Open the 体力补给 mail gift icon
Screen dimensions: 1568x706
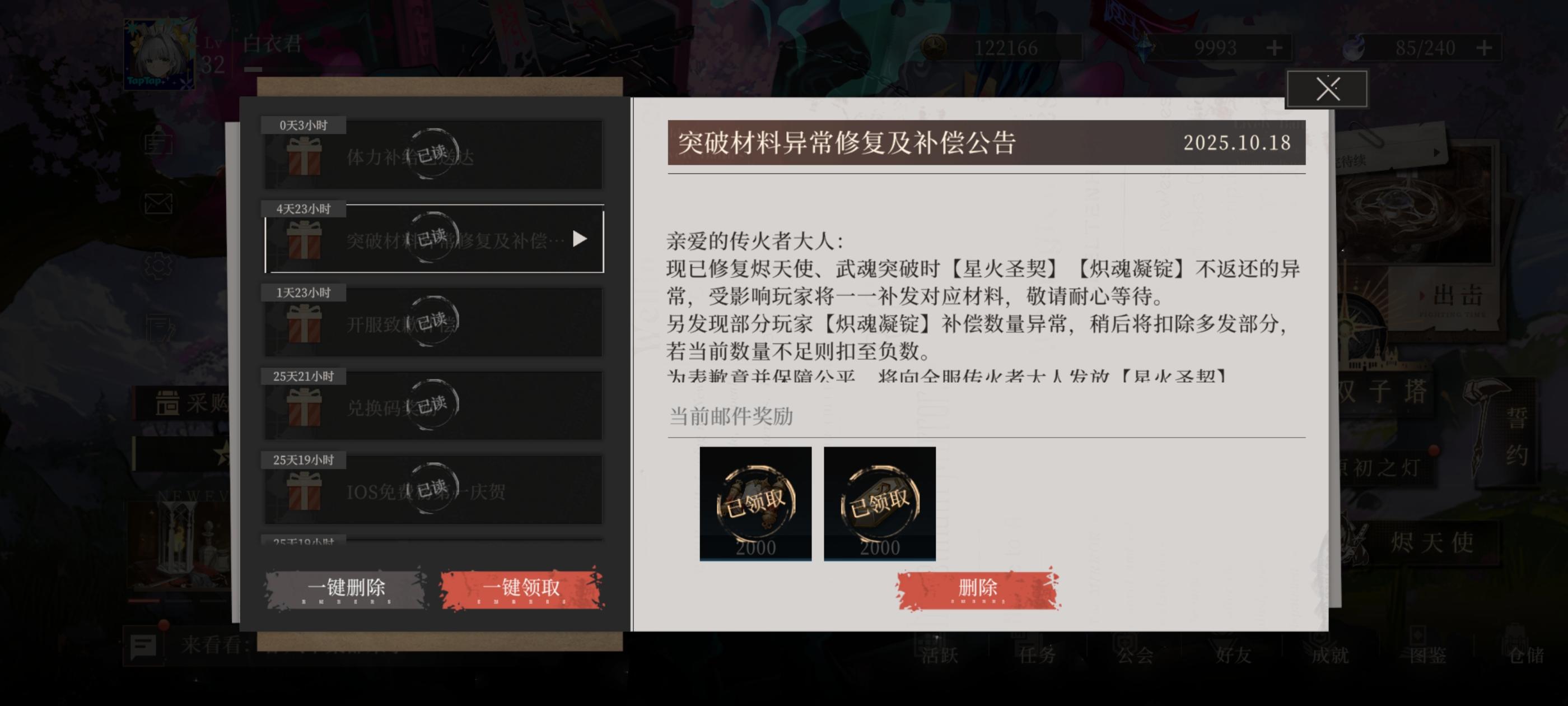coord(304,156)
